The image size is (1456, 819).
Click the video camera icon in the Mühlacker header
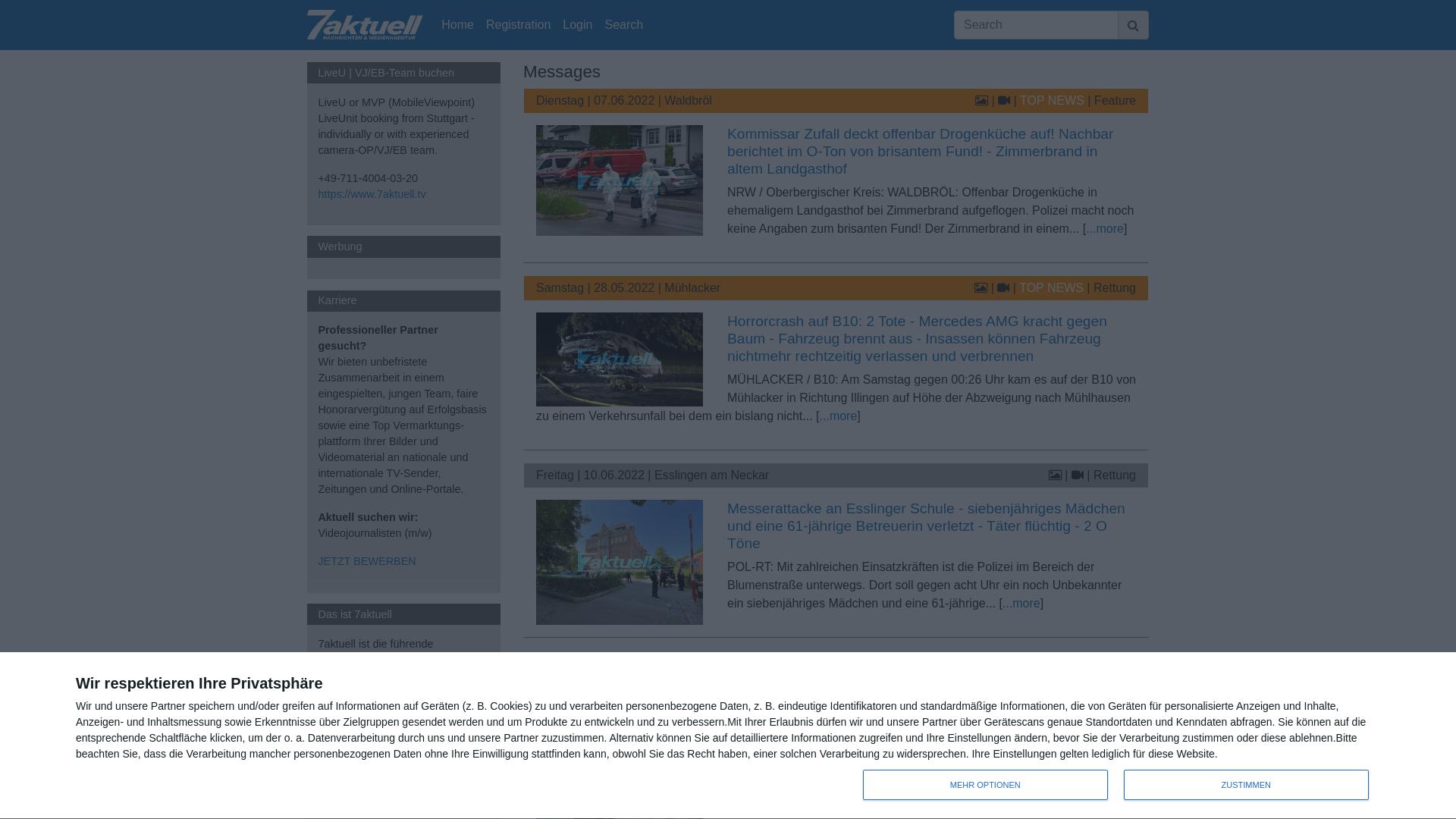(x=1003, y=287)
